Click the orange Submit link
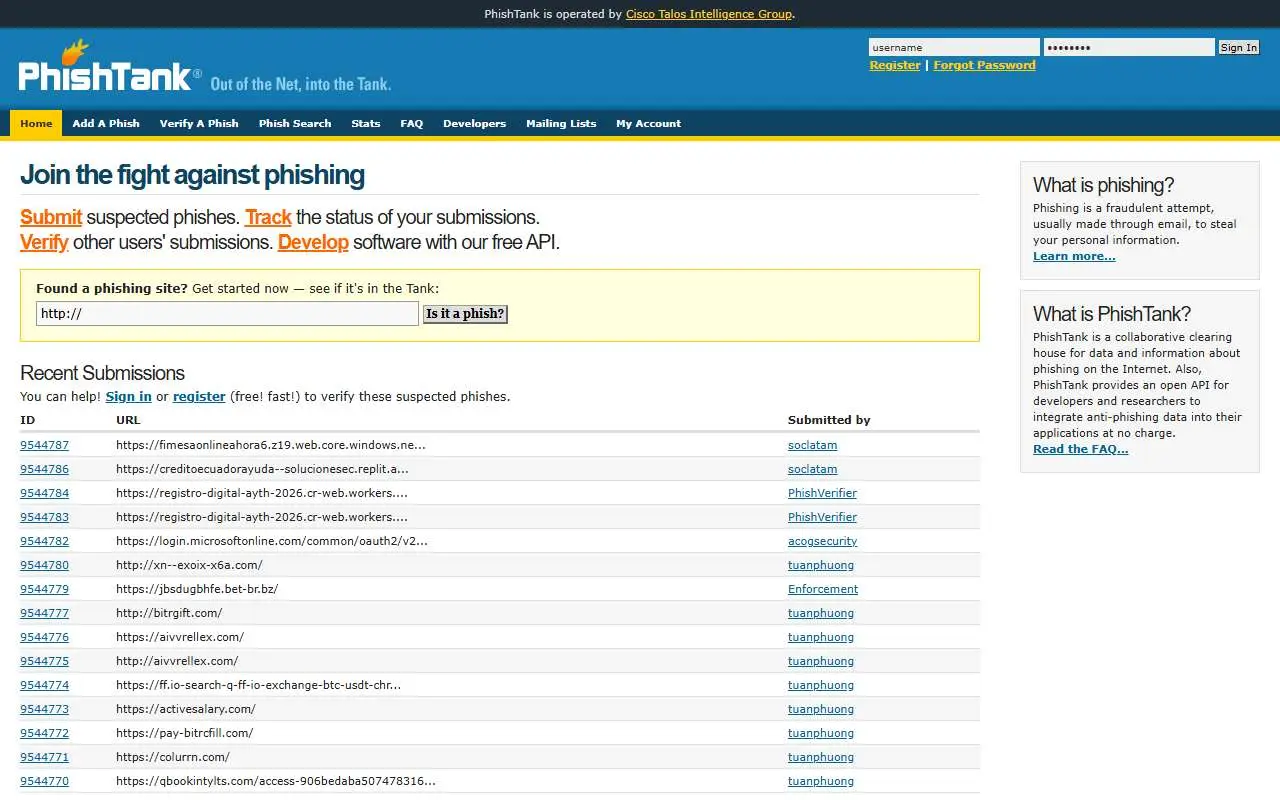The height and width of the screenshot is (800, 1280). (x=51, y=217)
